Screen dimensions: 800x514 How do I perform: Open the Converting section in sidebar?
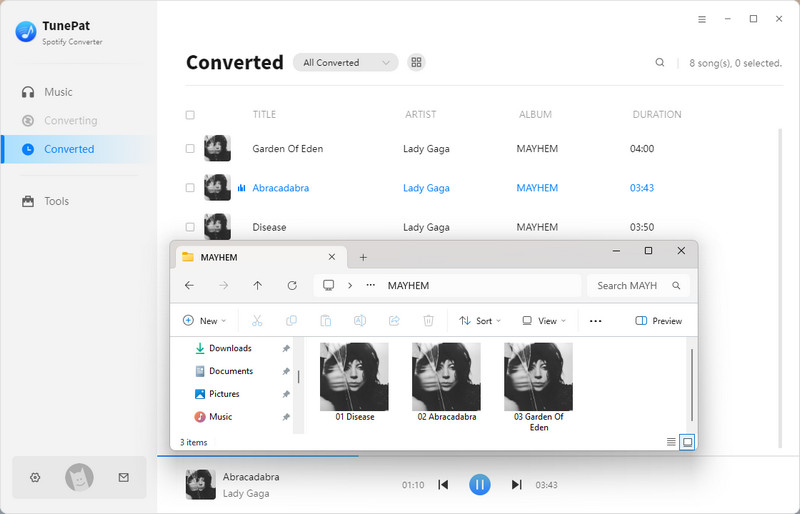(59, 120)
